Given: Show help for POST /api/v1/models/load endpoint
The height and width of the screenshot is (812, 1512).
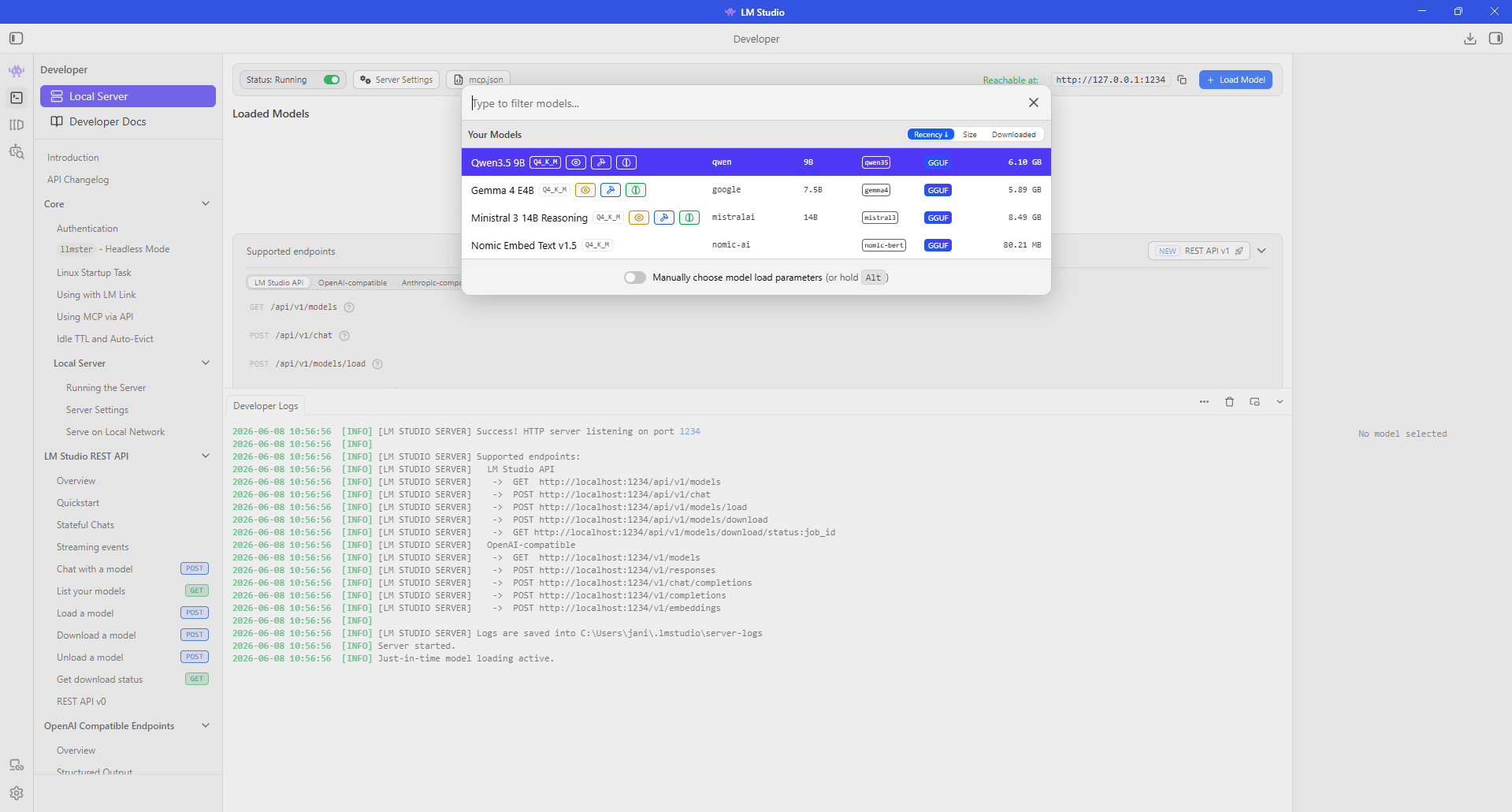Looking at the screenshot, I should pos(377,364).
